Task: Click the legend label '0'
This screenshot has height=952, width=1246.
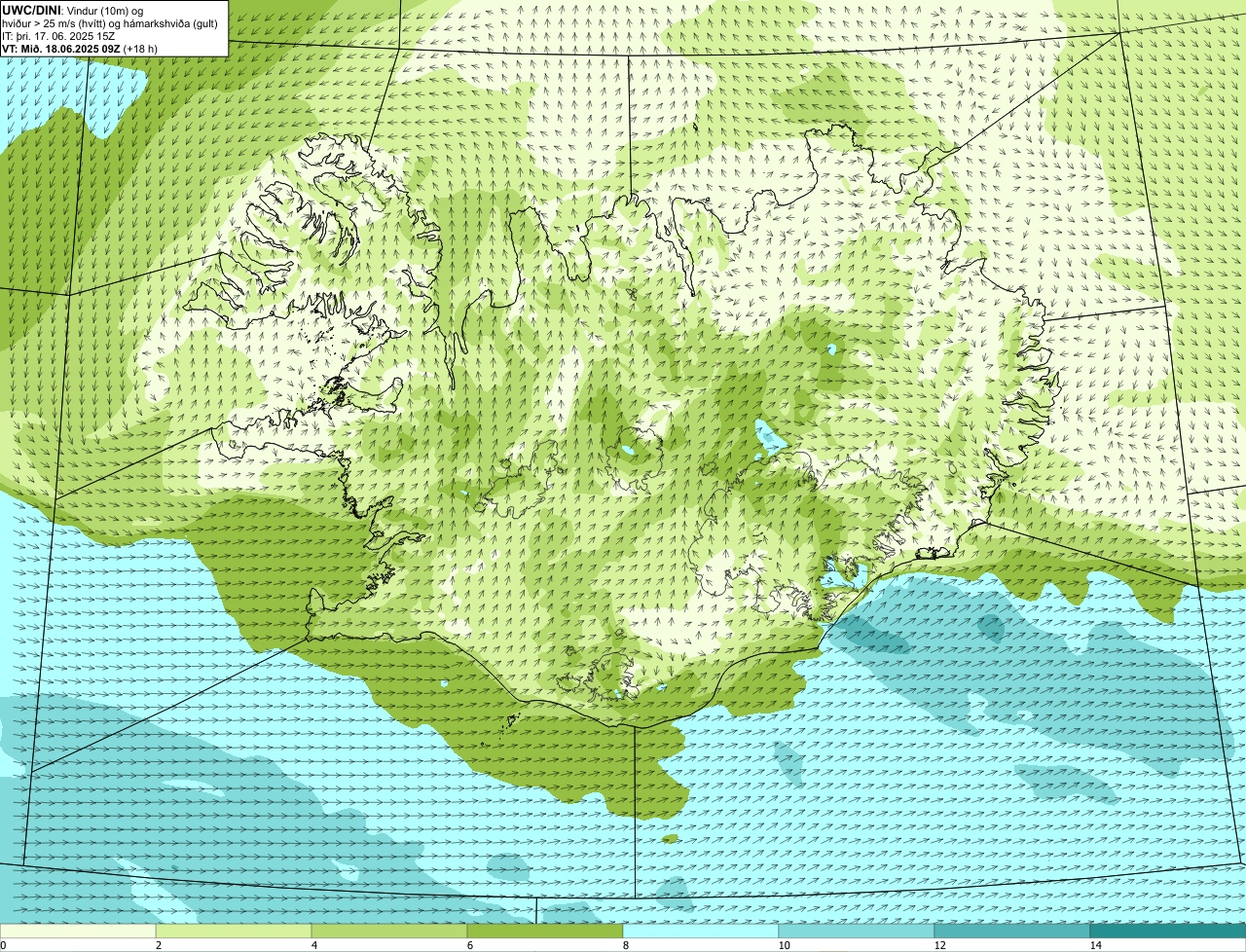Action: coord(3,945)
